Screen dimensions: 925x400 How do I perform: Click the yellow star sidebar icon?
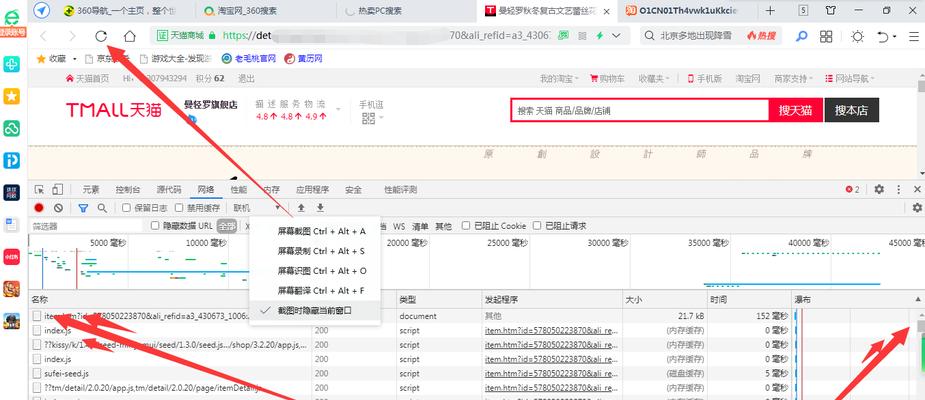(x=11, y=96)
